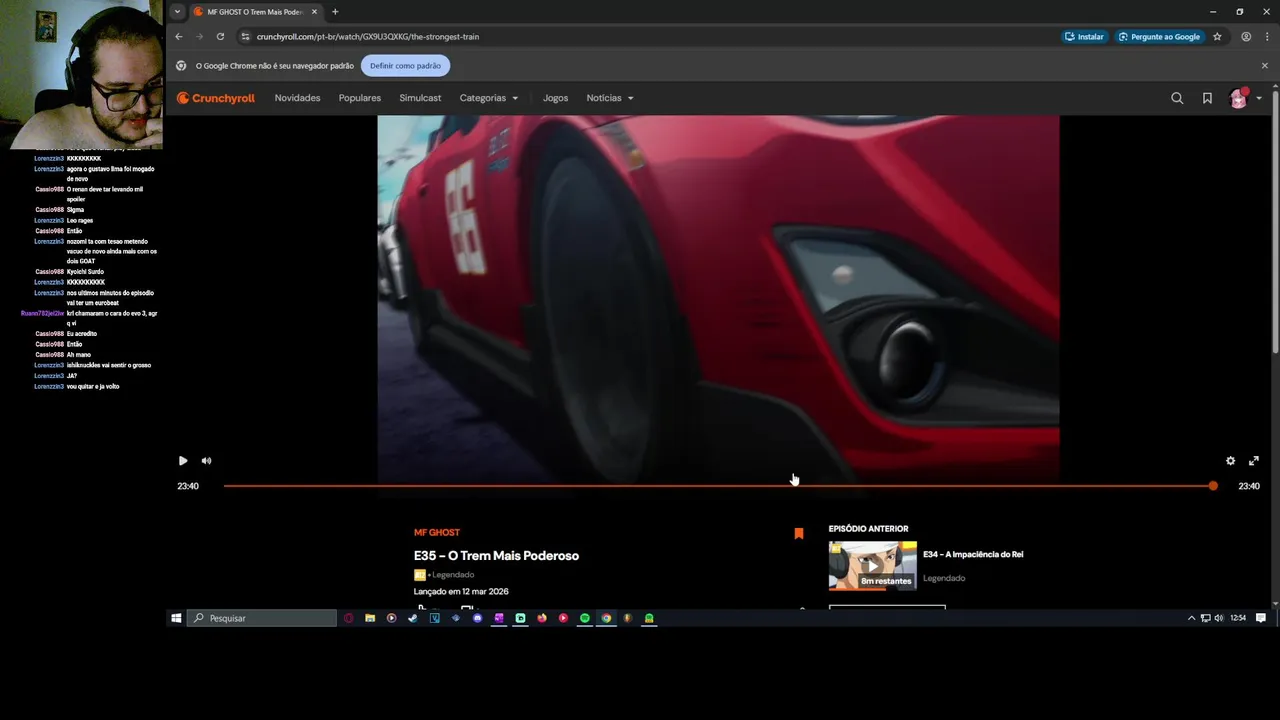The width and height of the screenshot is (1280, 720).
Task: Open the MF GHOST series link
Action: click(x=437, y=532)
